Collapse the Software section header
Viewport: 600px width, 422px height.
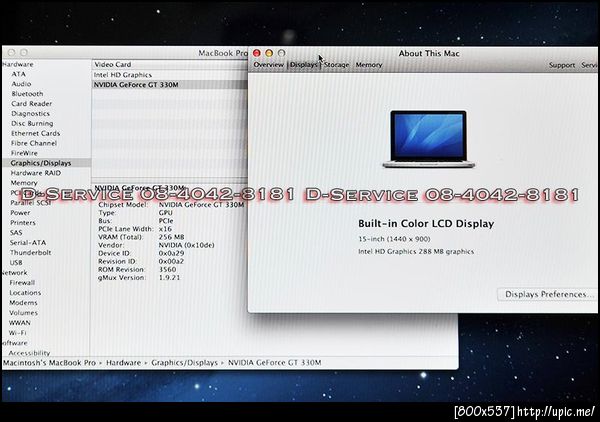click(15, 343)
